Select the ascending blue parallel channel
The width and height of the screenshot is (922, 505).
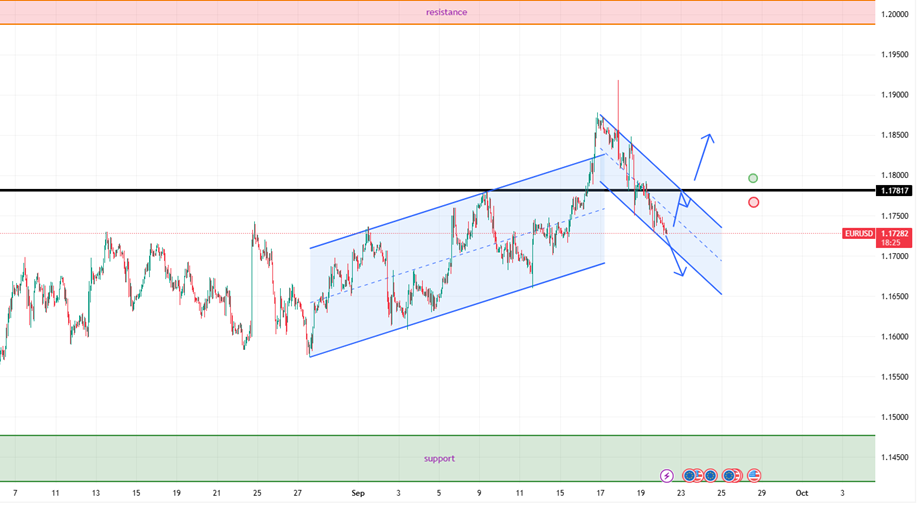pyautogui.click(x=457, y=255)
